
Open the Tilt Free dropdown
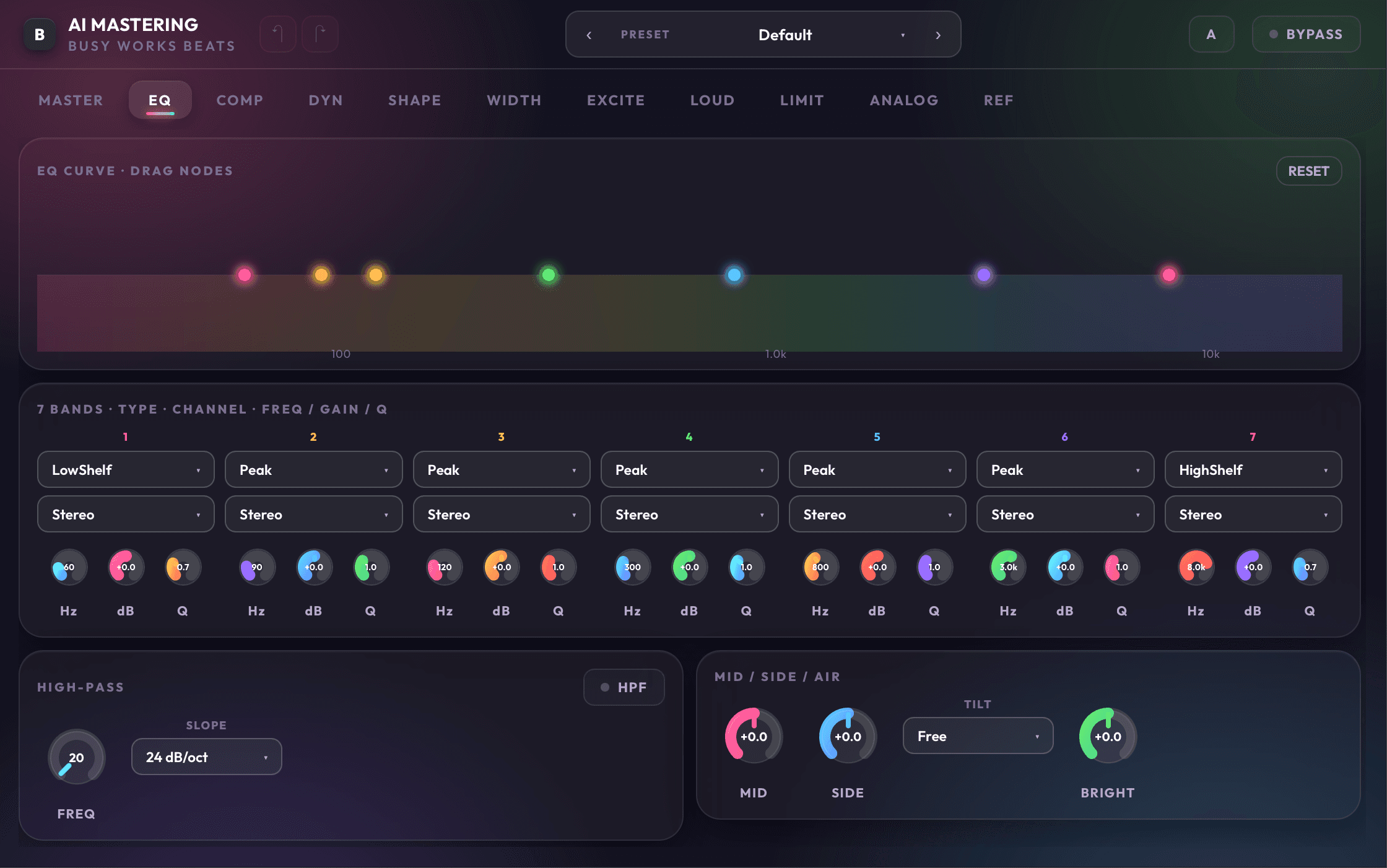(978, 736)
